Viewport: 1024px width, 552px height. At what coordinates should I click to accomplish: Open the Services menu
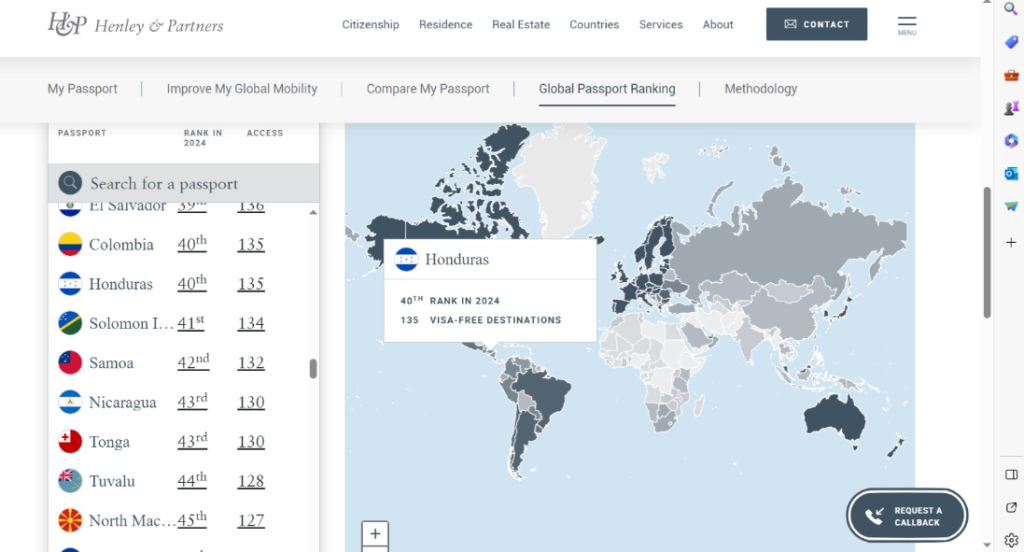pyautogui.click(x=660, y=24)
